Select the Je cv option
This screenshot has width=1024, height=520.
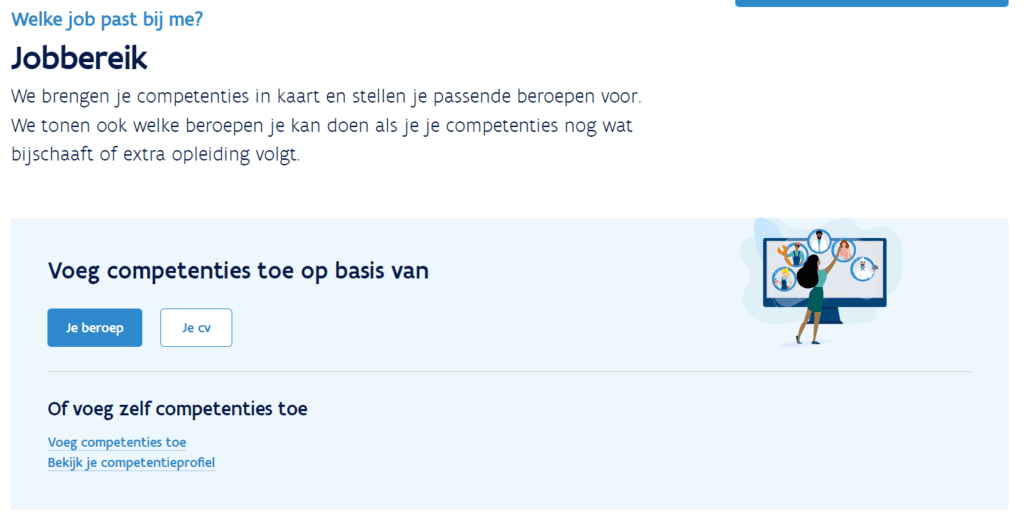196,327
